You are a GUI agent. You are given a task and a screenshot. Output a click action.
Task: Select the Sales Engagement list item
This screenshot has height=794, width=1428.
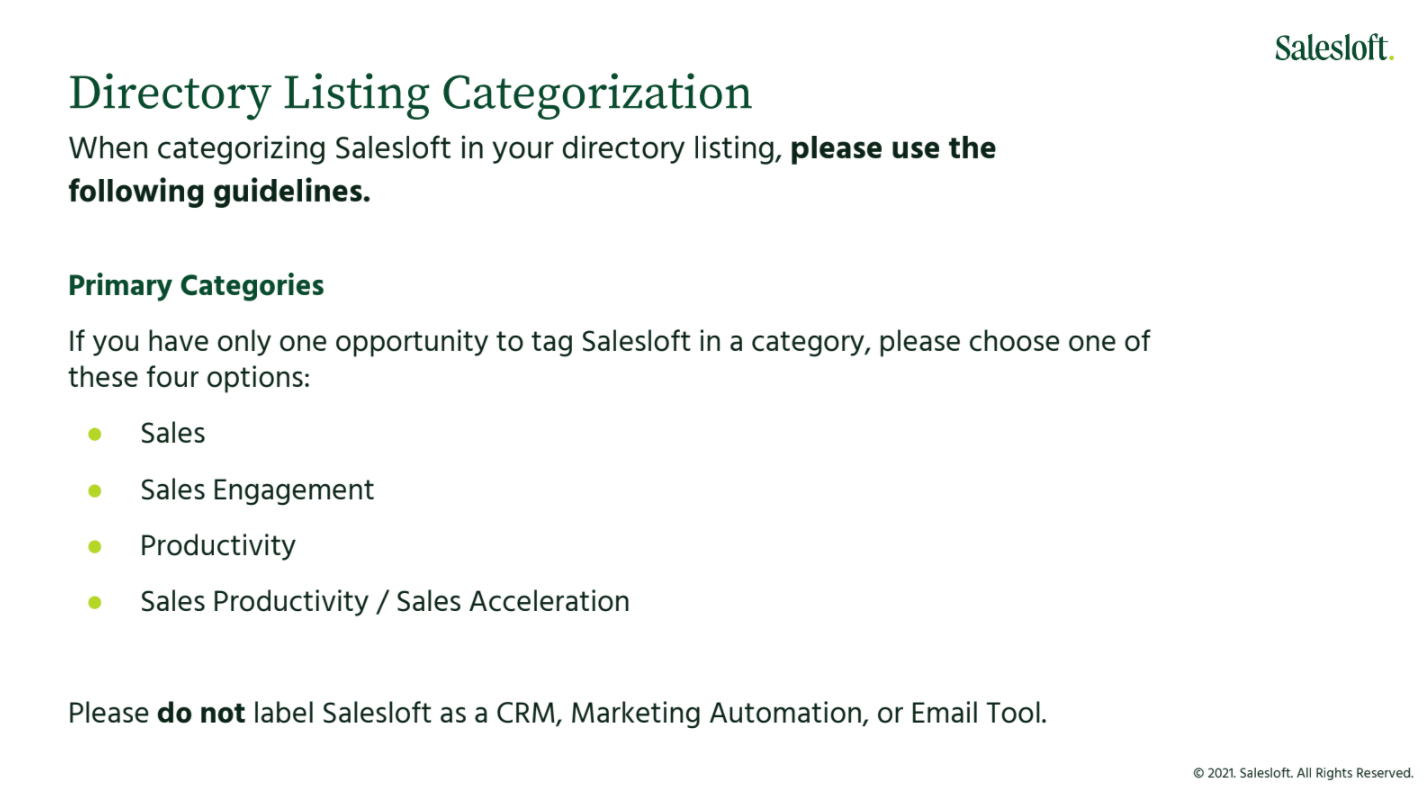tap(257, 490)
